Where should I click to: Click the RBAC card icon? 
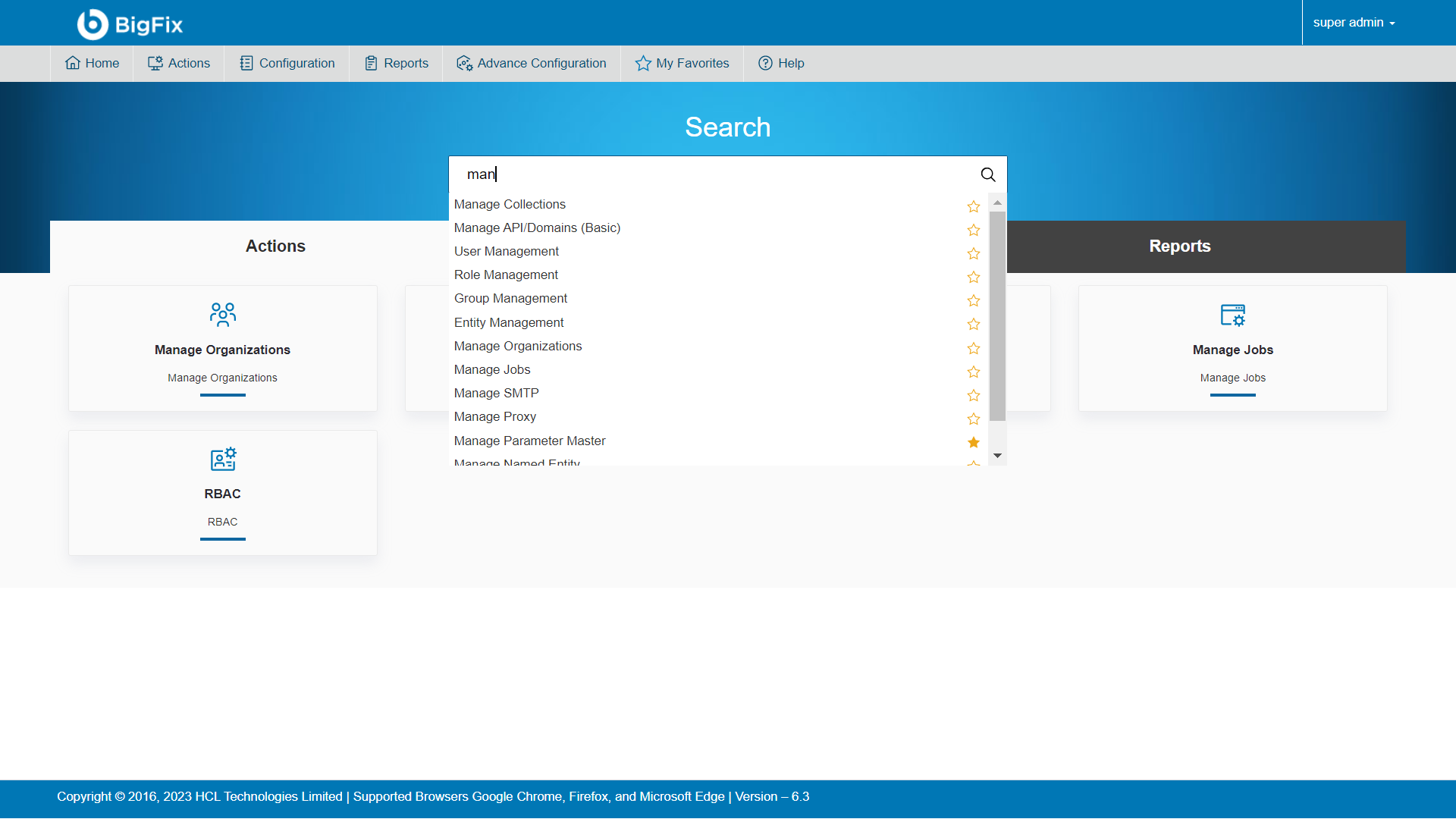[x=222, y=459]
